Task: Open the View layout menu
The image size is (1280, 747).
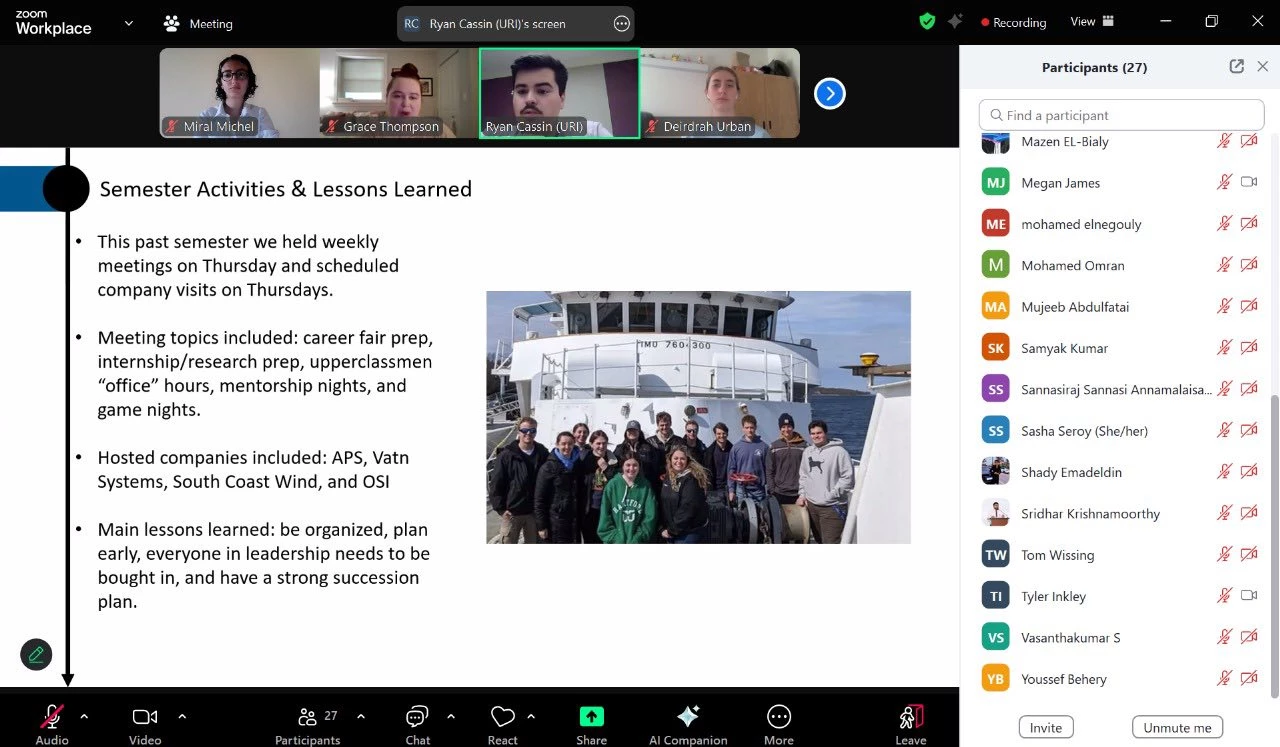Action: [1091, 22]
